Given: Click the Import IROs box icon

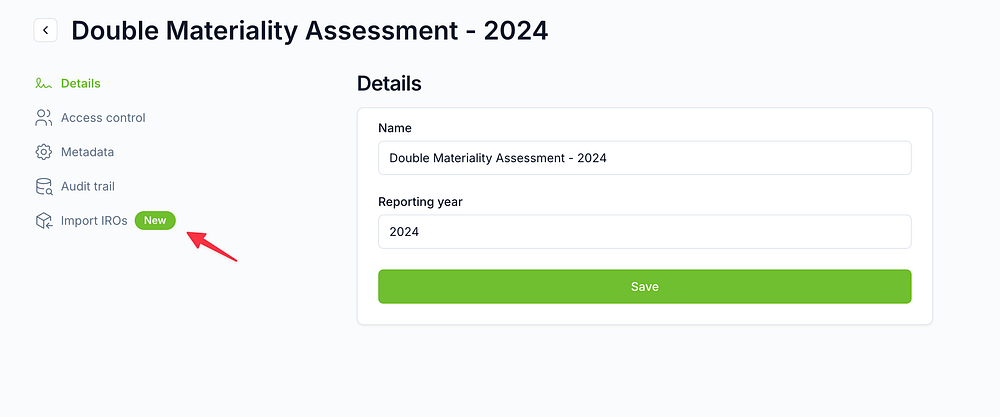Looking at the screenshot, I should tap(43, 221).
